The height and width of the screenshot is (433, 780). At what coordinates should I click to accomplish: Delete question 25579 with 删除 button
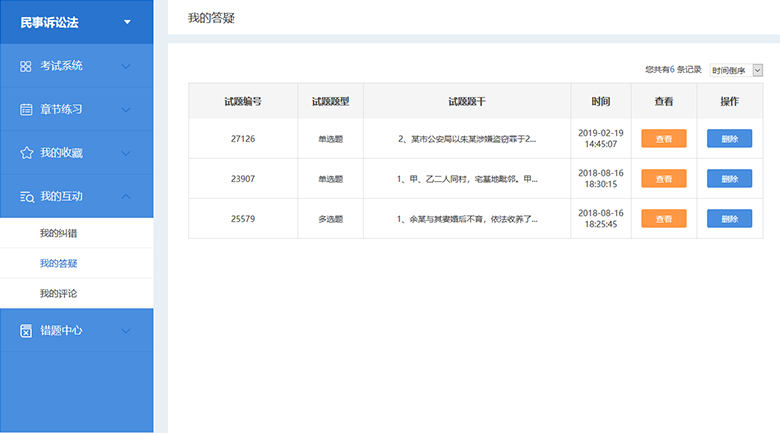coord(729,218)
